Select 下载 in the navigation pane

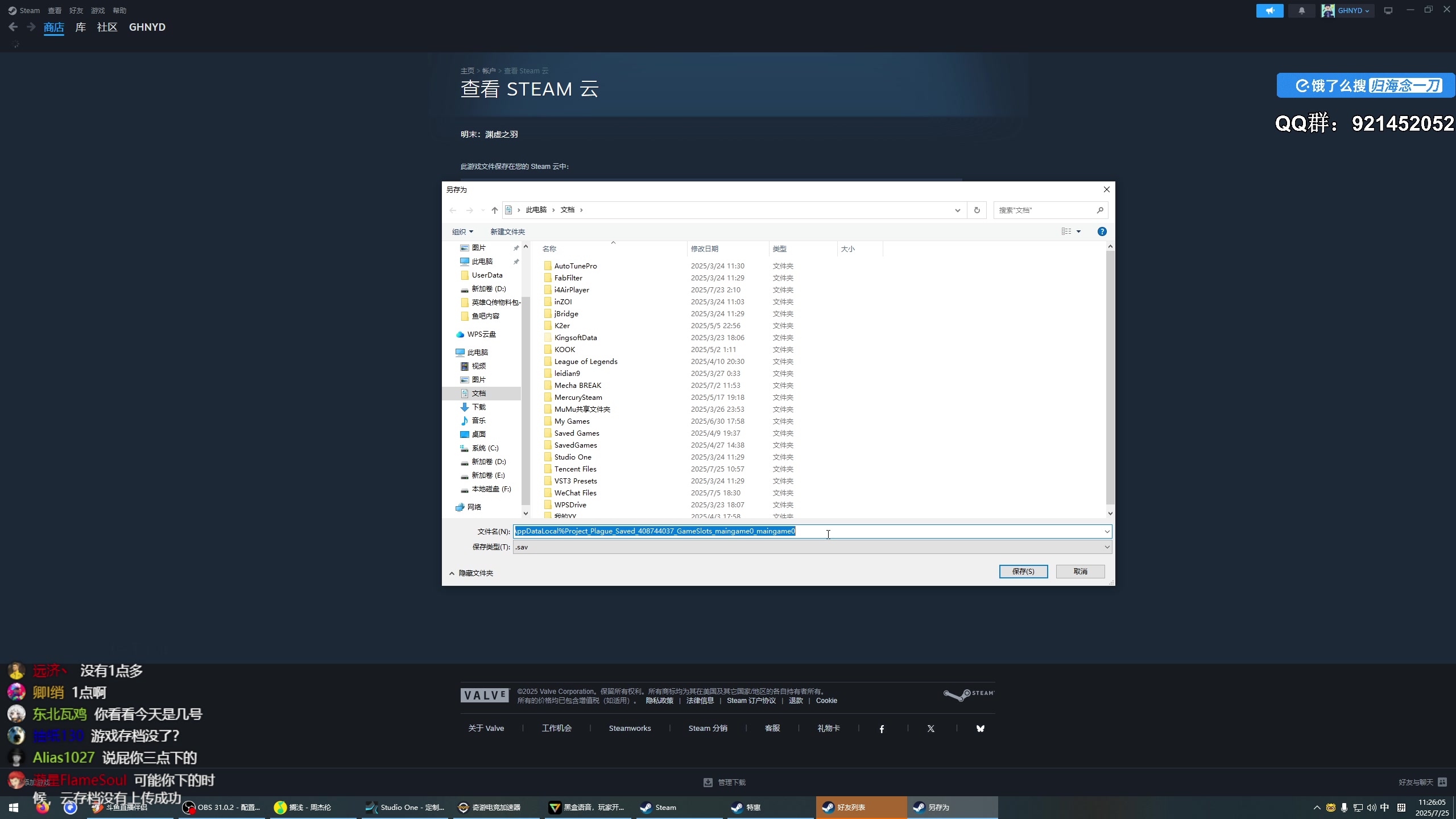[478, 407]
